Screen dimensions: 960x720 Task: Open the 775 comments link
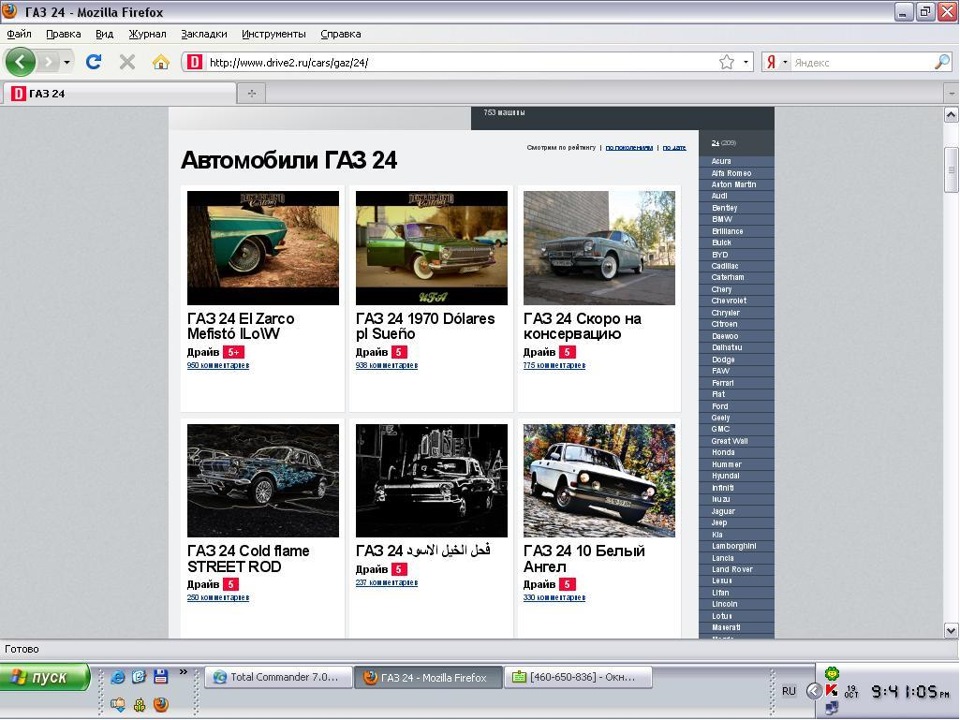click(x=554, y=366)
